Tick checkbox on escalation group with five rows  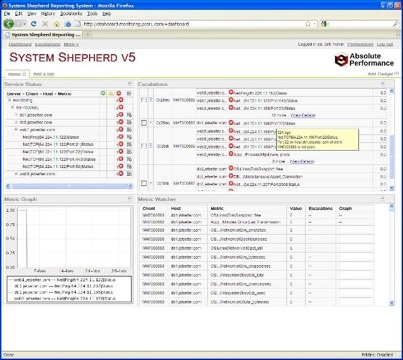(144, 146)
